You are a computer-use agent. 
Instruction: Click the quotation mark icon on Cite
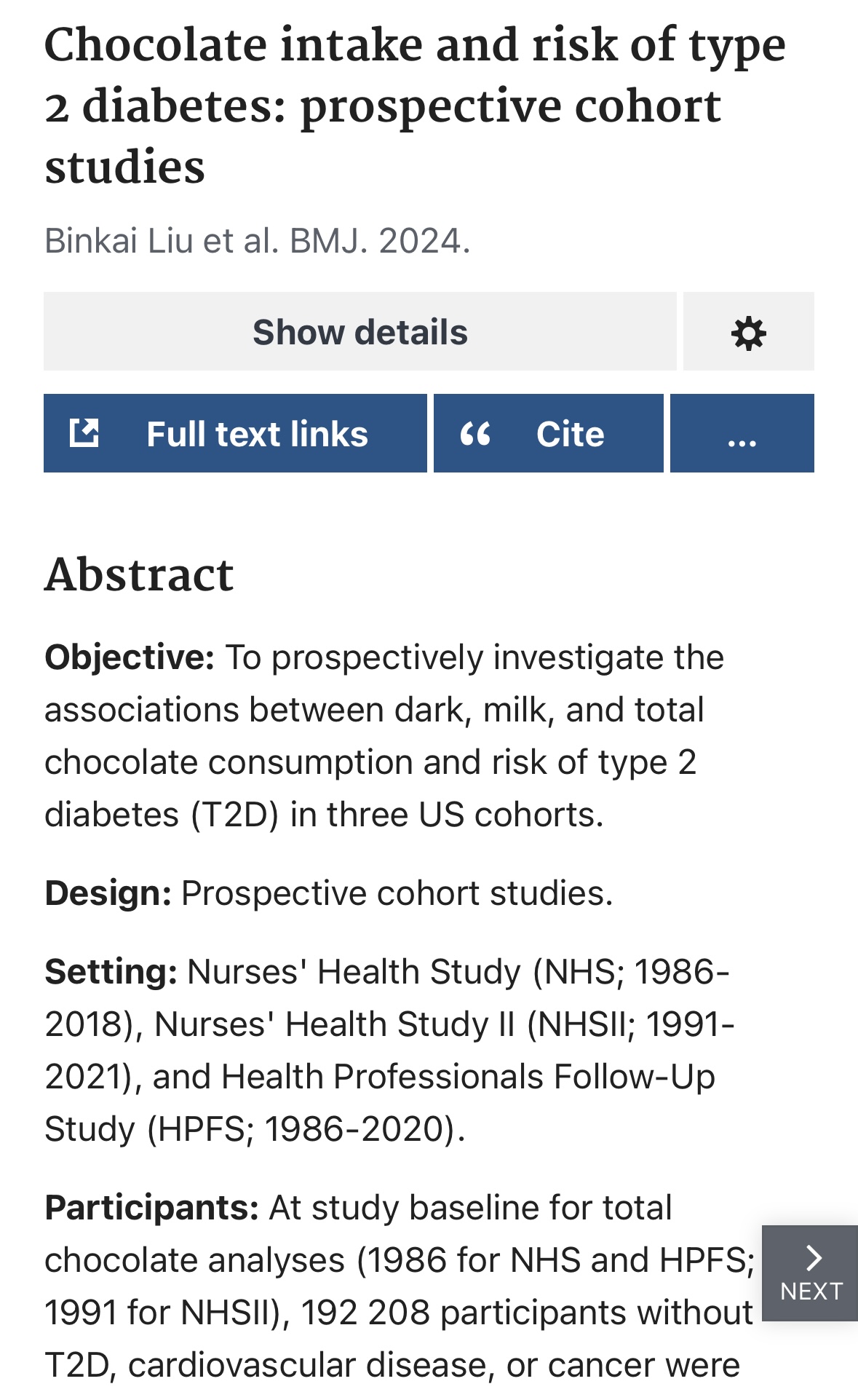pos(475,434)
